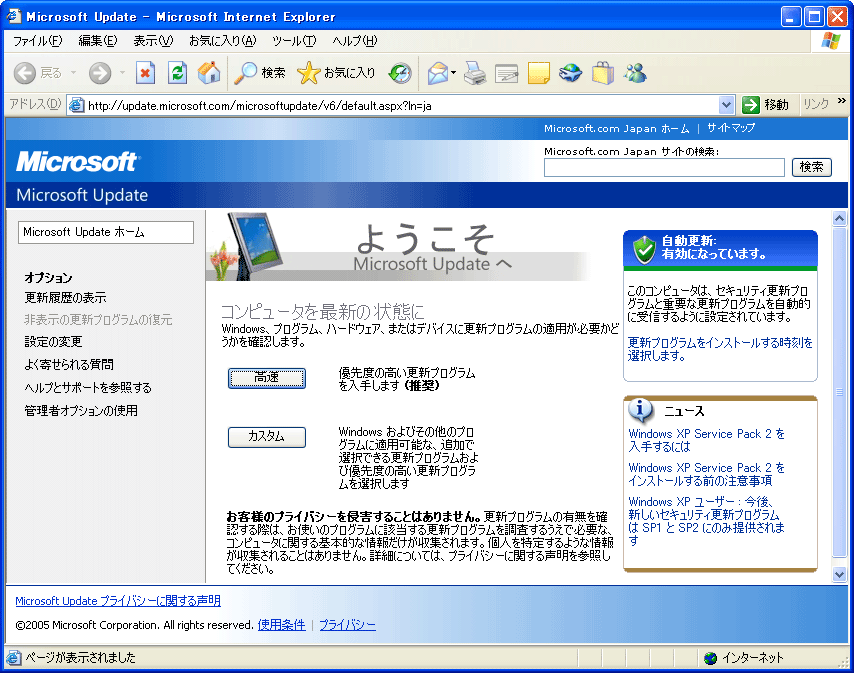The height and width of the screenshot is (673, 854).
Task: Open the Back button history dropdown arrow
Action: click(73, 72)
